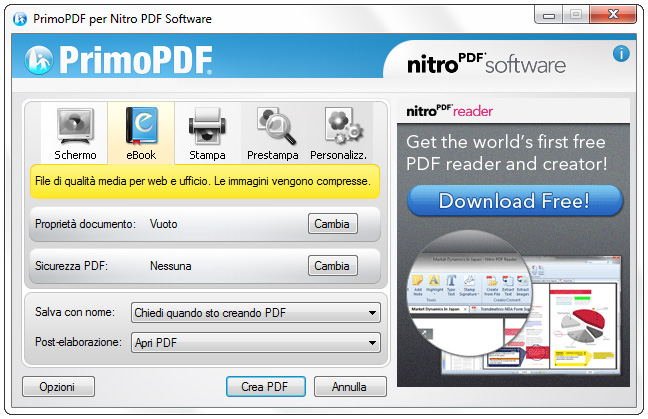Minimize the PrimoPDF window
648x419 pixels.
point(549,15)
